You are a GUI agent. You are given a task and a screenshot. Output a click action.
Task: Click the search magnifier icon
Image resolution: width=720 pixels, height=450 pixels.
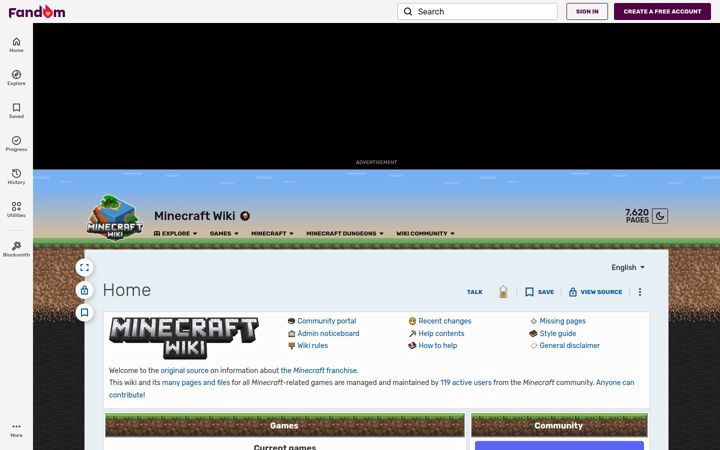pos(408,11)
